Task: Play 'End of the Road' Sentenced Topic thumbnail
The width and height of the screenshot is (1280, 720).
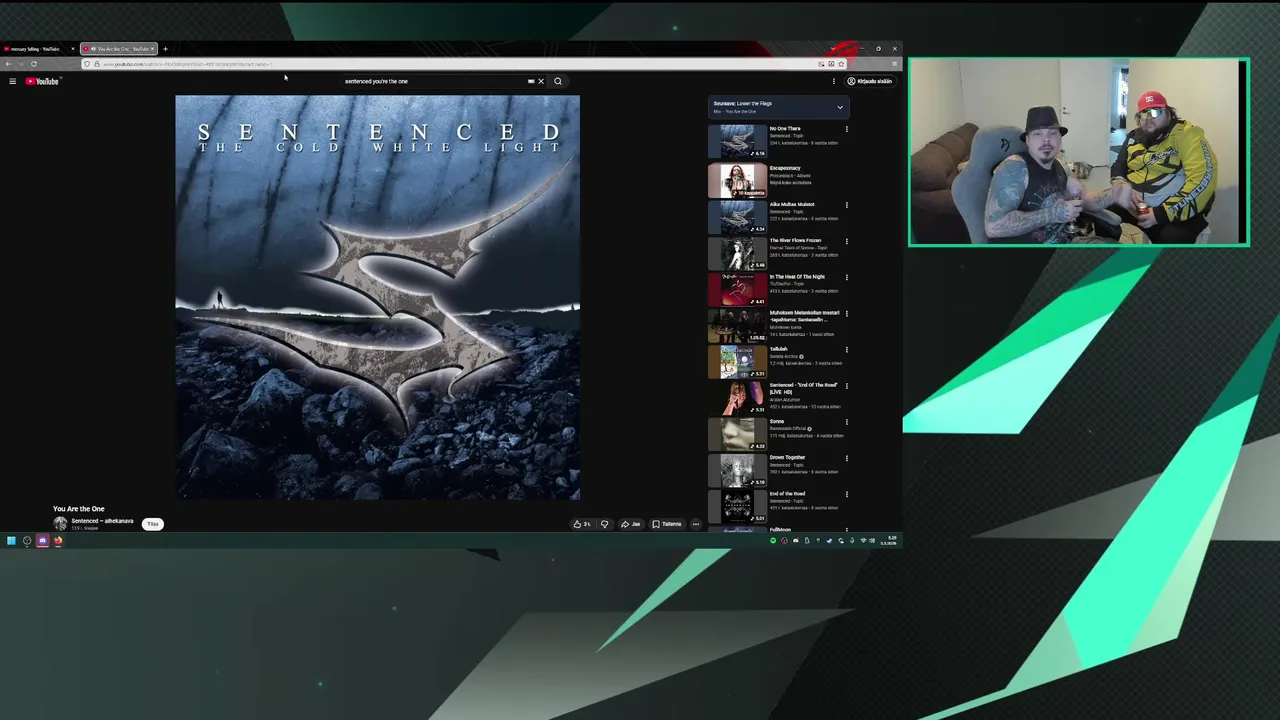Action: click(737, 506)
